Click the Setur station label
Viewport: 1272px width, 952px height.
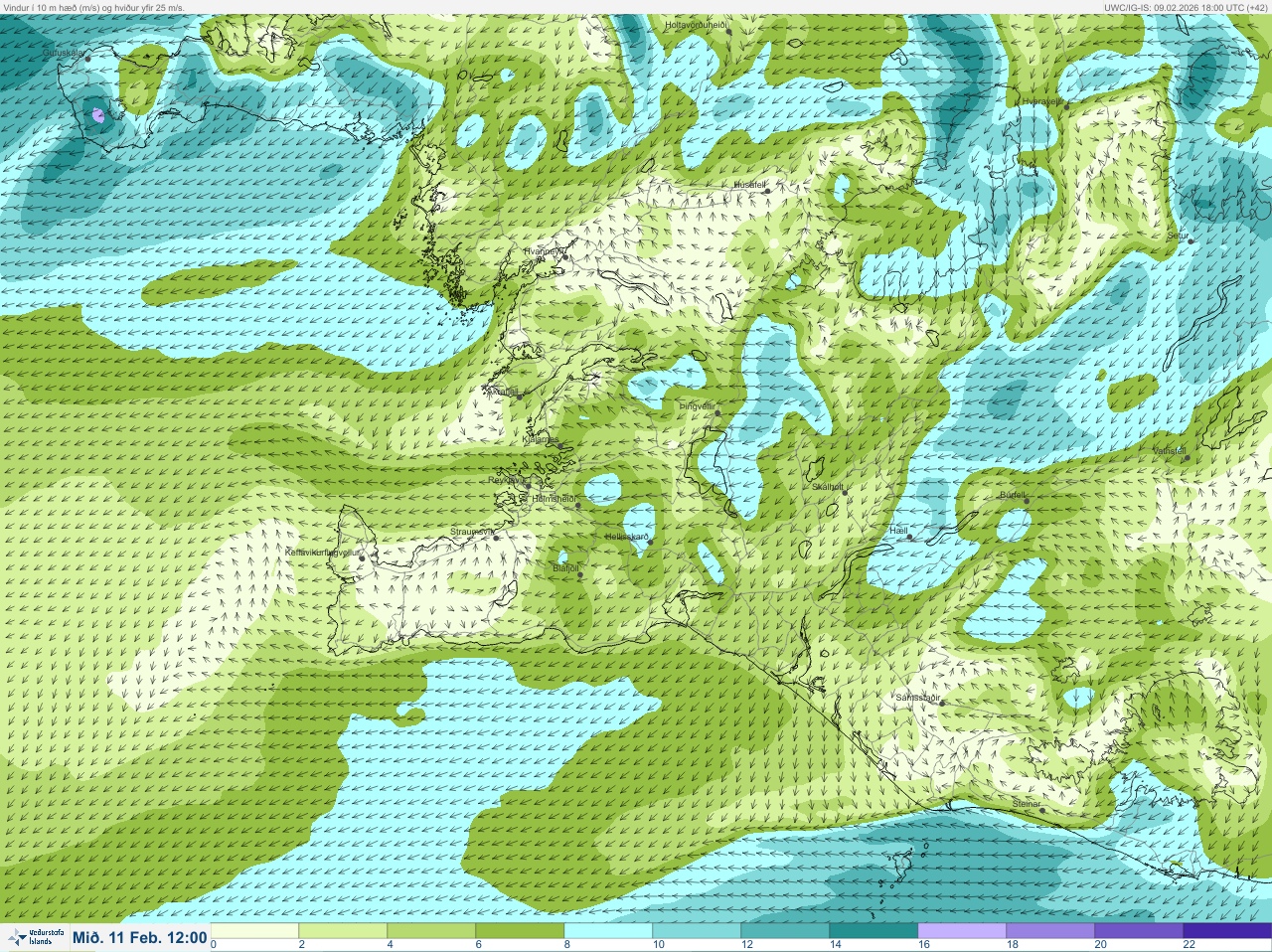1179,235
